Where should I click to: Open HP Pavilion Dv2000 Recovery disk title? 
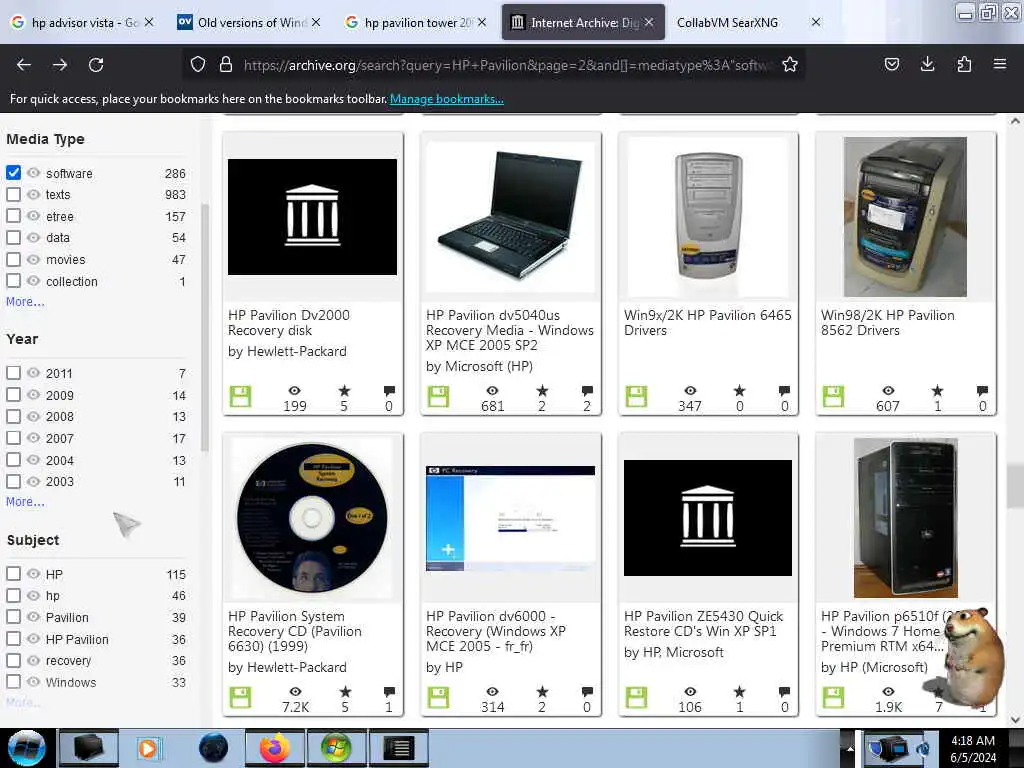point(289,323)
